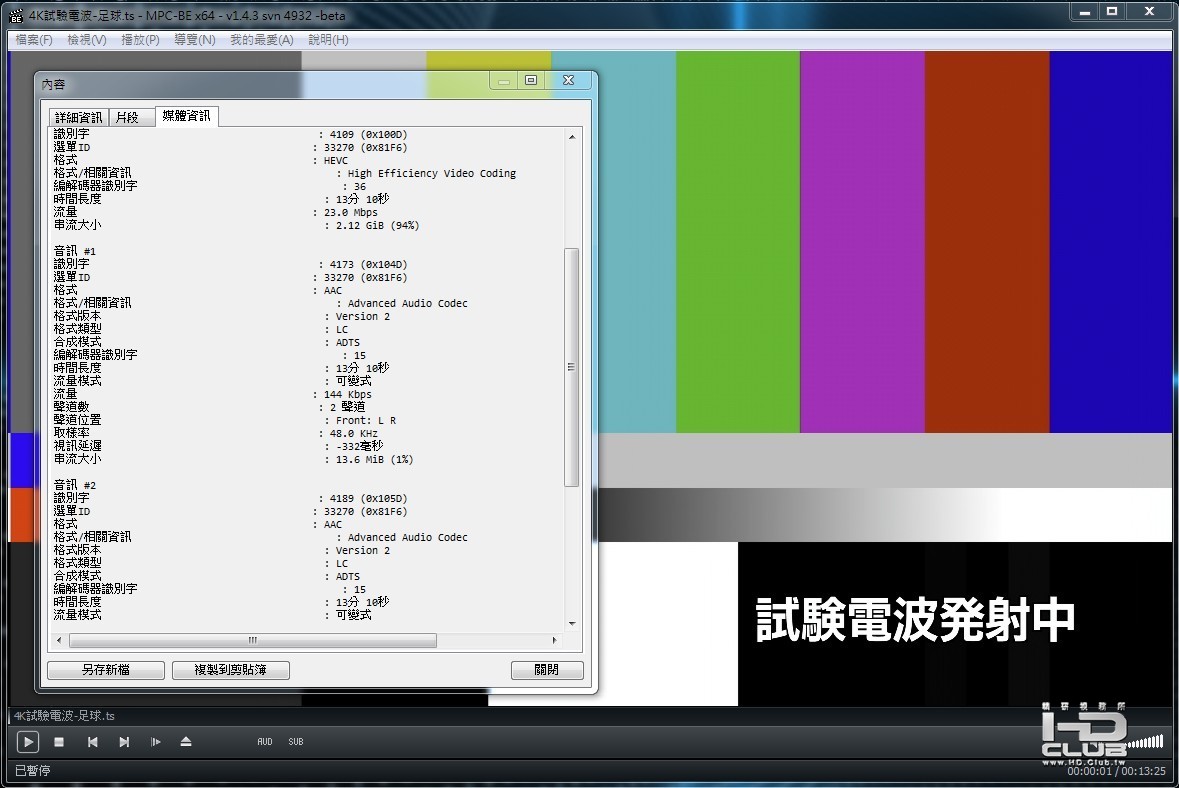This screenshot has width=1179, height=788.
Task: Click the 144 Kbps audio bitrate value
Action: click(347, 395)
